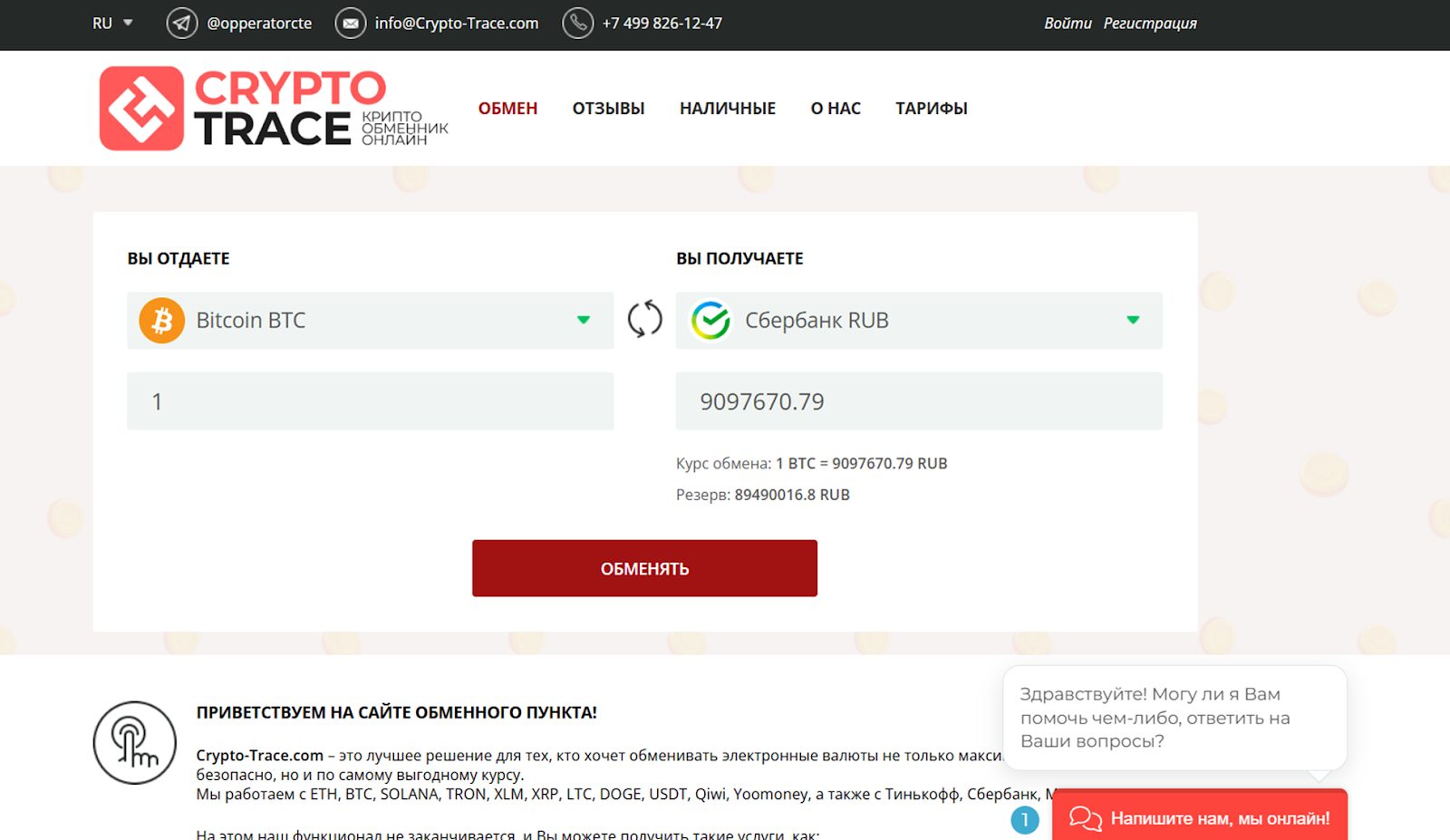Expand the Bitcoin BTC currency dropdown arrow
The width and height of the screenshot is (1450, 840).
[584, 320]
